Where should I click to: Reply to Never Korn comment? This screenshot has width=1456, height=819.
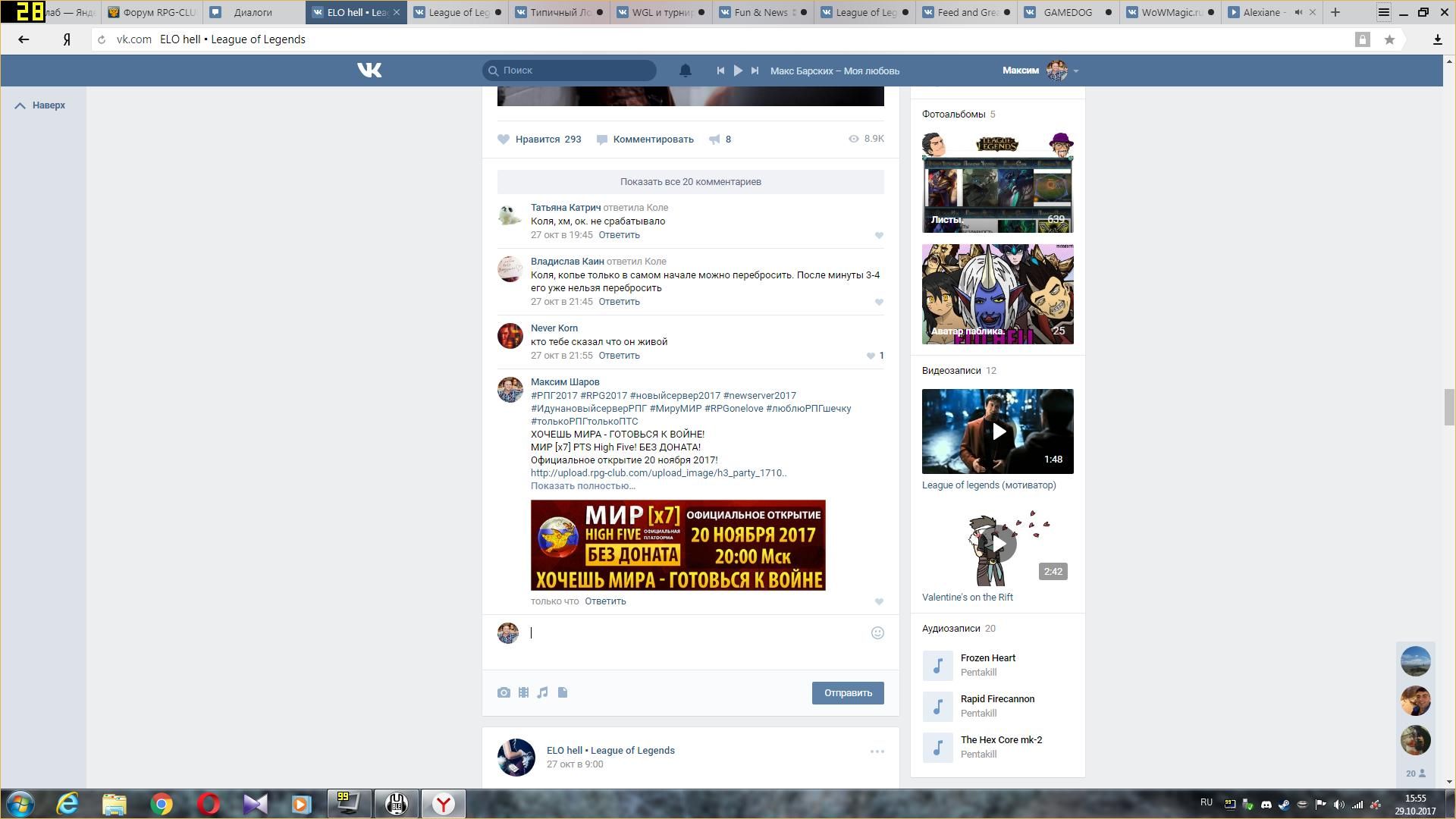pyautogui.click(x=619, y=356)
